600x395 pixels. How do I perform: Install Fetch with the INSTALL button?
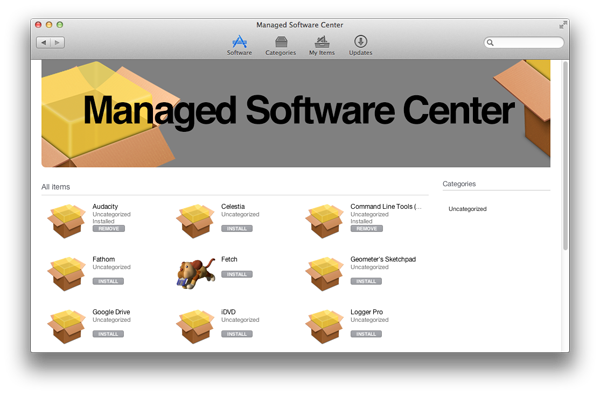pyautogui.click(x=237, y=274)
